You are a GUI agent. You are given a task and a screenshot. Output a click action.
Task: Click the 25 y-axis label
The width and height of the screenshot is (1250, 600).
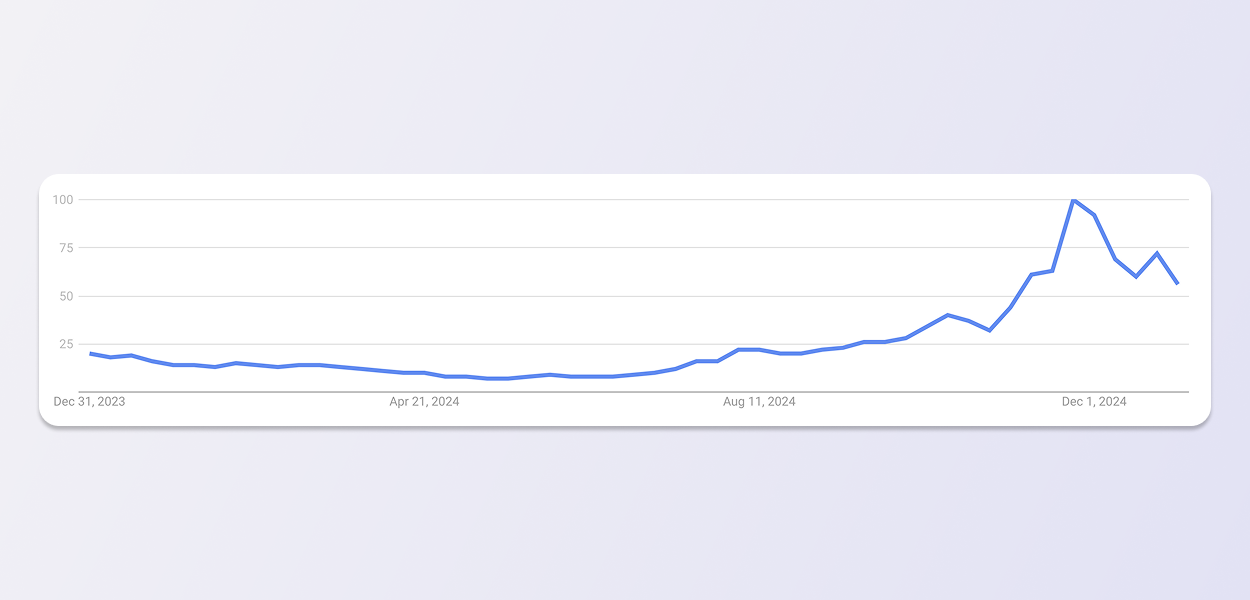coord(66,344)
